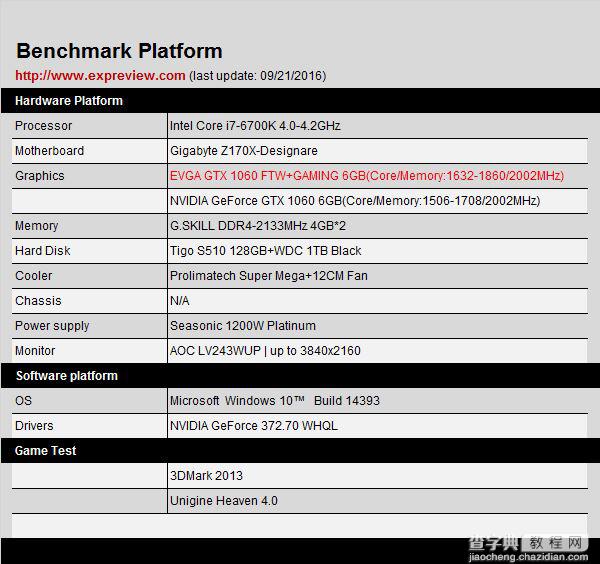Select the red 'EVGA GTX 1060 FTW+GAMING 6GB' row

(x=378, y=176)
